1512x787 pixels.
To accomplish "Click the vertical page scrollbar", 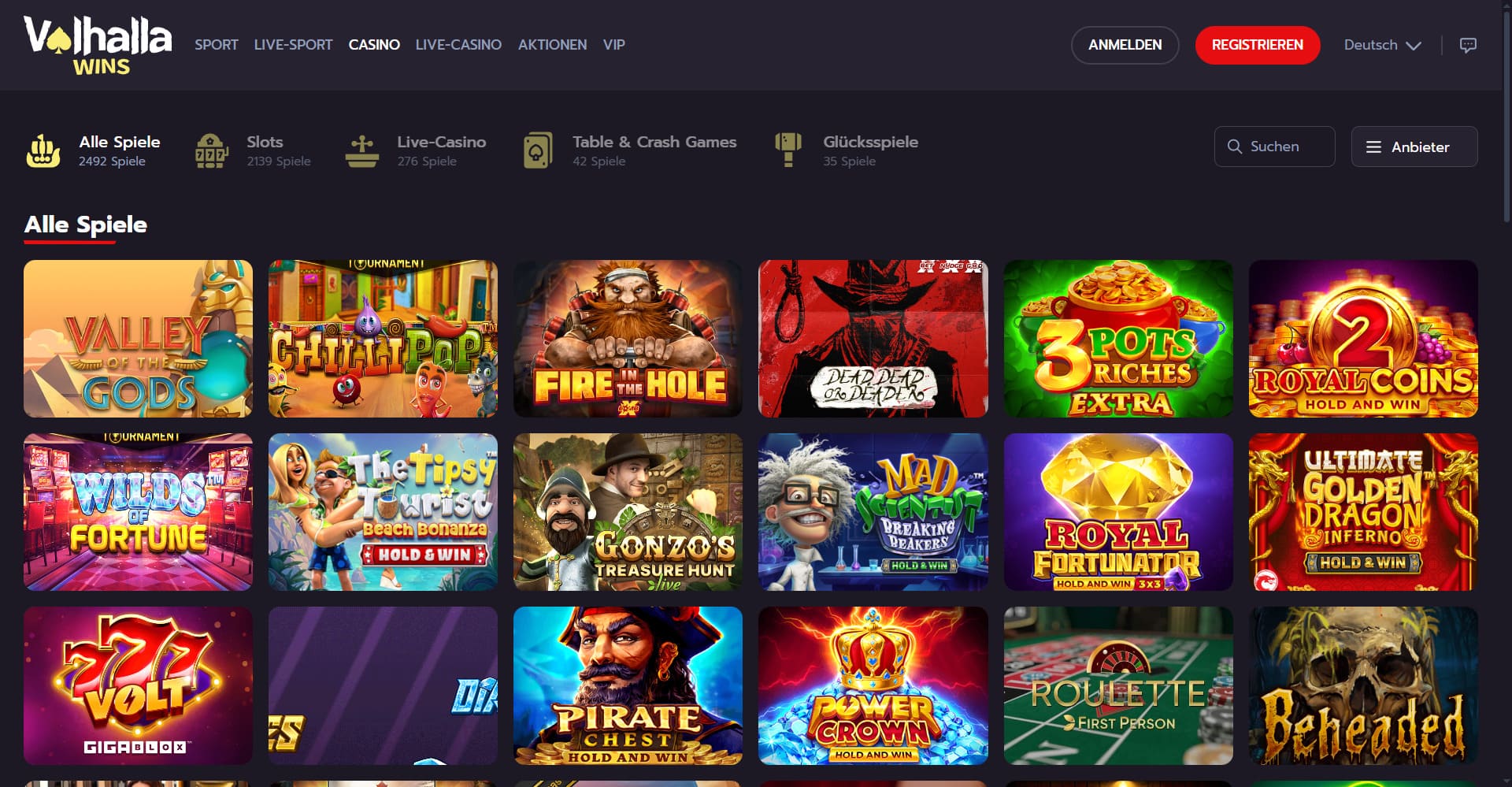I will click(x=1506, y=110).
